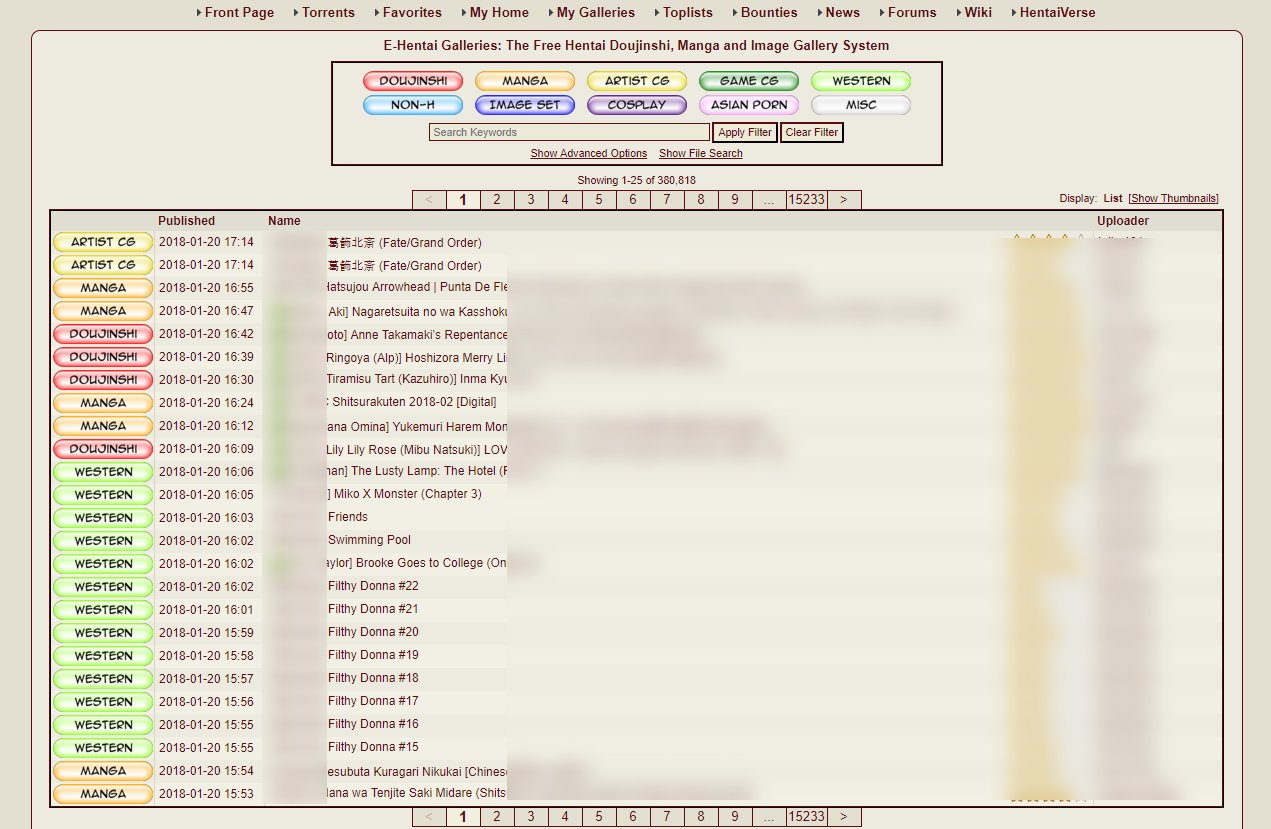Image resolution: width=1271 pixels, height=829 pixels.
Task: Open the Swimming Pool gallery entry
Action: point(369,540)
